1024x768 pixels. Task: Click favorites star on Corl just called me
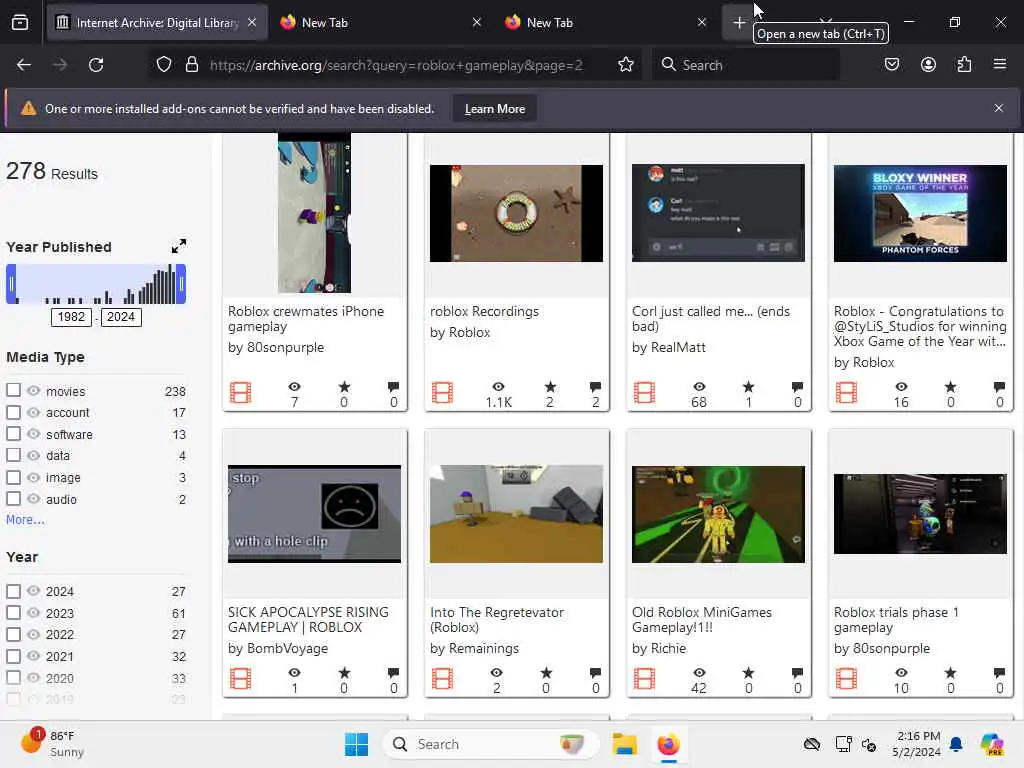[x=748, y=387]
